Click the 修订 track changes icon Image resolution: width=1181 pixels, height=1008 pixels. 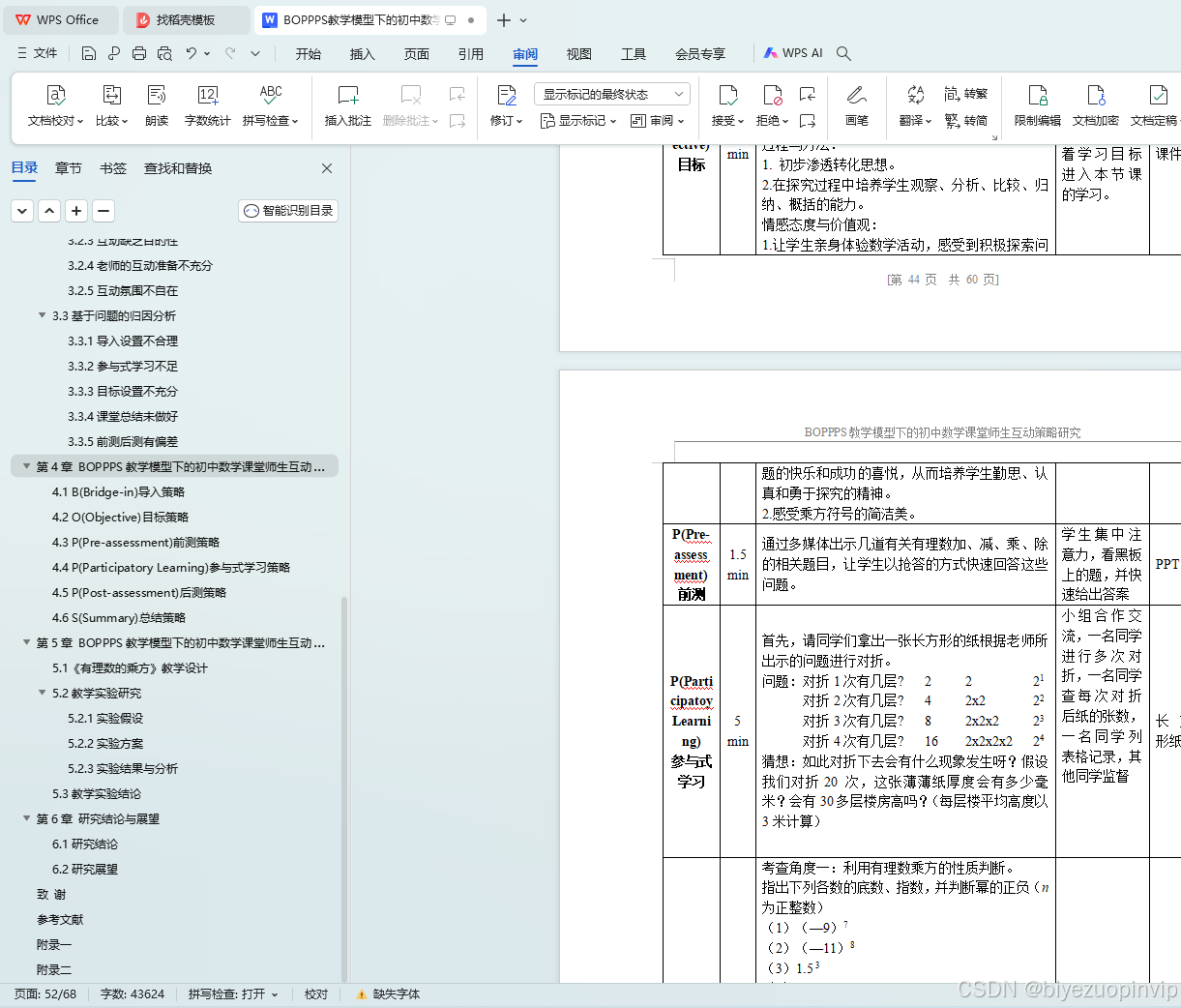coord(507,95)
